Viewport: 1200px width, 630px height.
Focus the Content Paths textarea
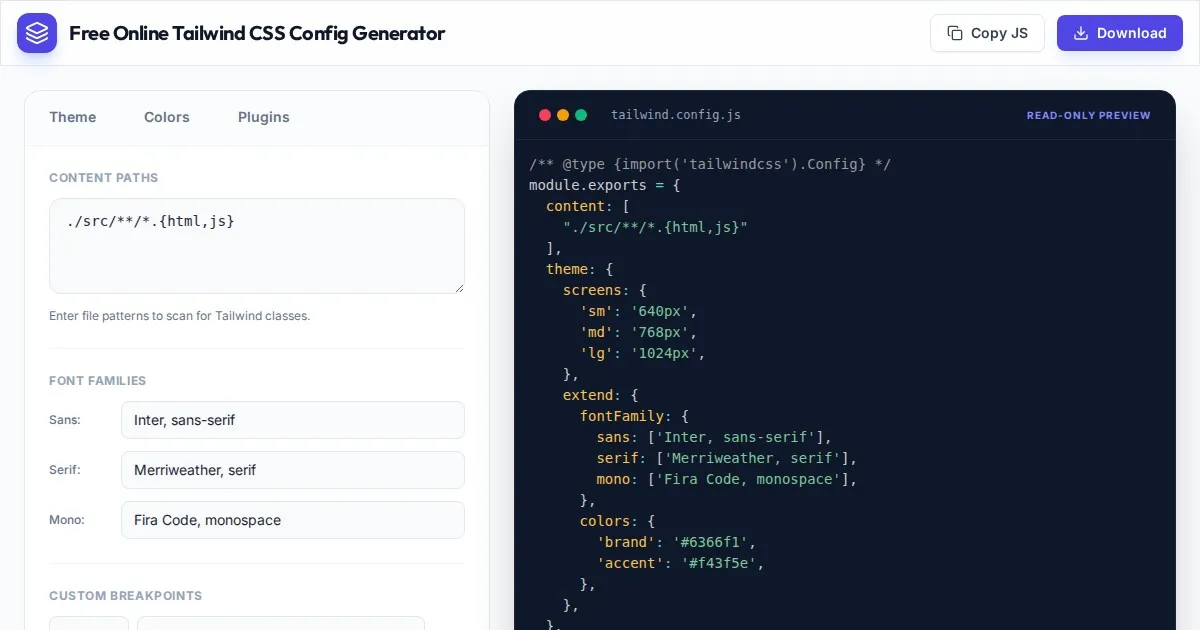[256, 245]
